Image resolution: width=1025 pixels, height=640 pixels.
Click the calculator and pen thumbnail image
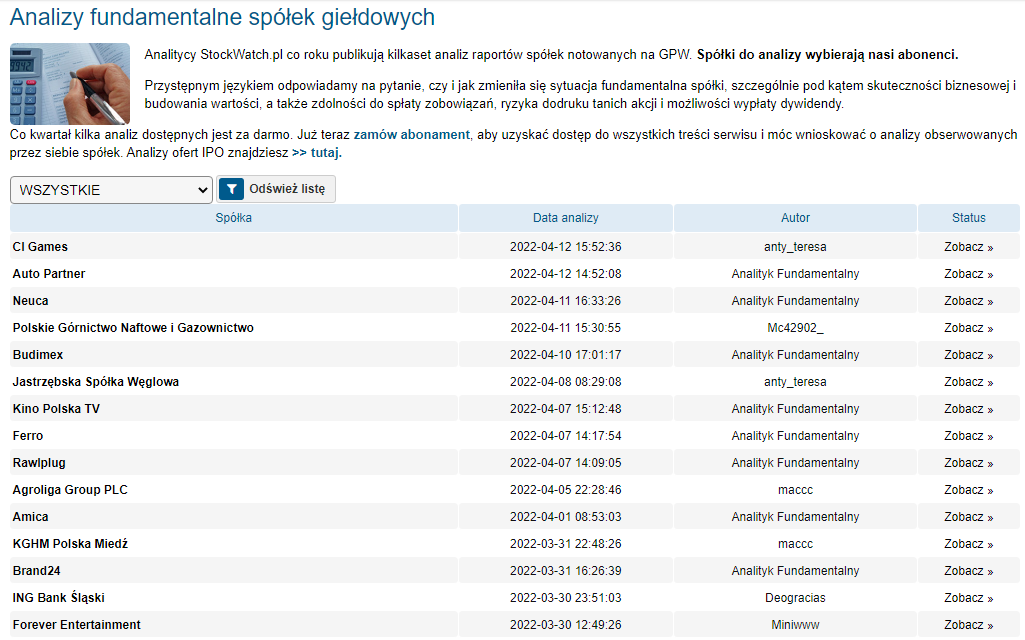(x=70, y=84)
